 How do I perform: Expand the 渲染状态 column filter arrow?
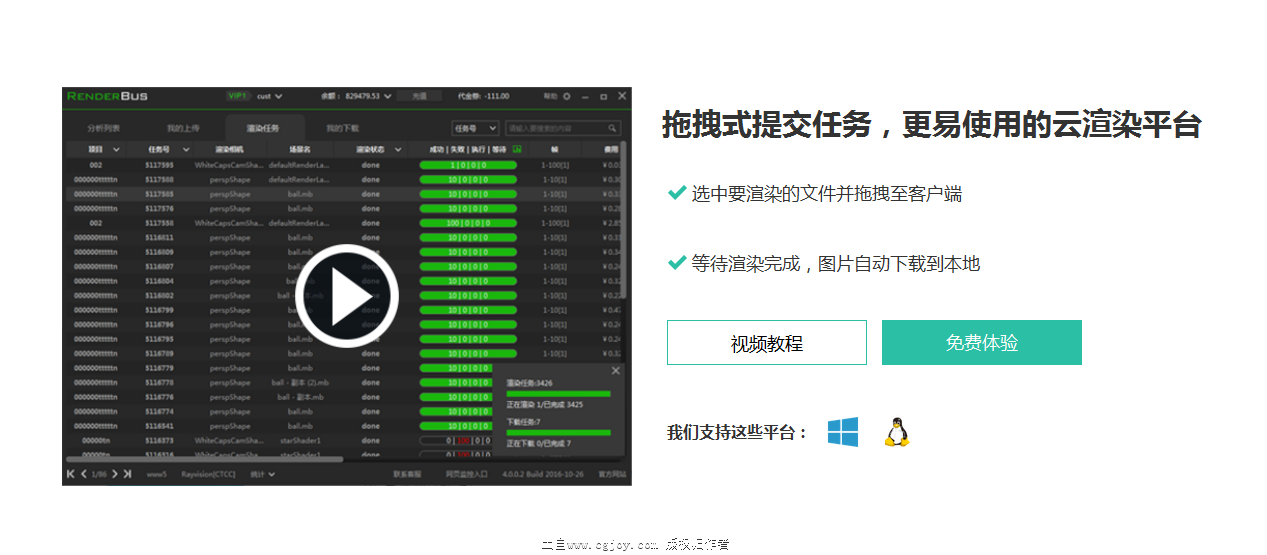point(398,149)
